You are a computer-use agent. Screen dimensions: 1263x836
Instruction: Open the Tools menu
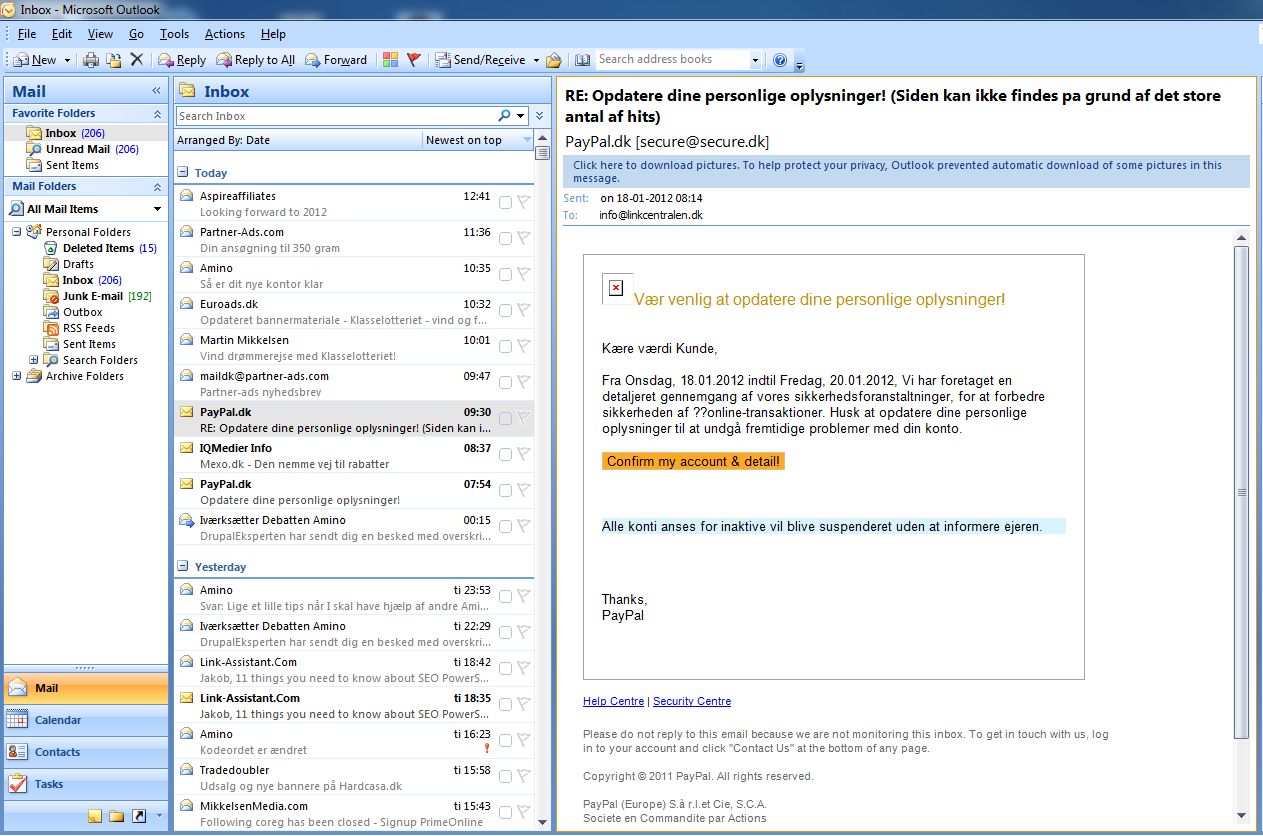click(174, 34)
